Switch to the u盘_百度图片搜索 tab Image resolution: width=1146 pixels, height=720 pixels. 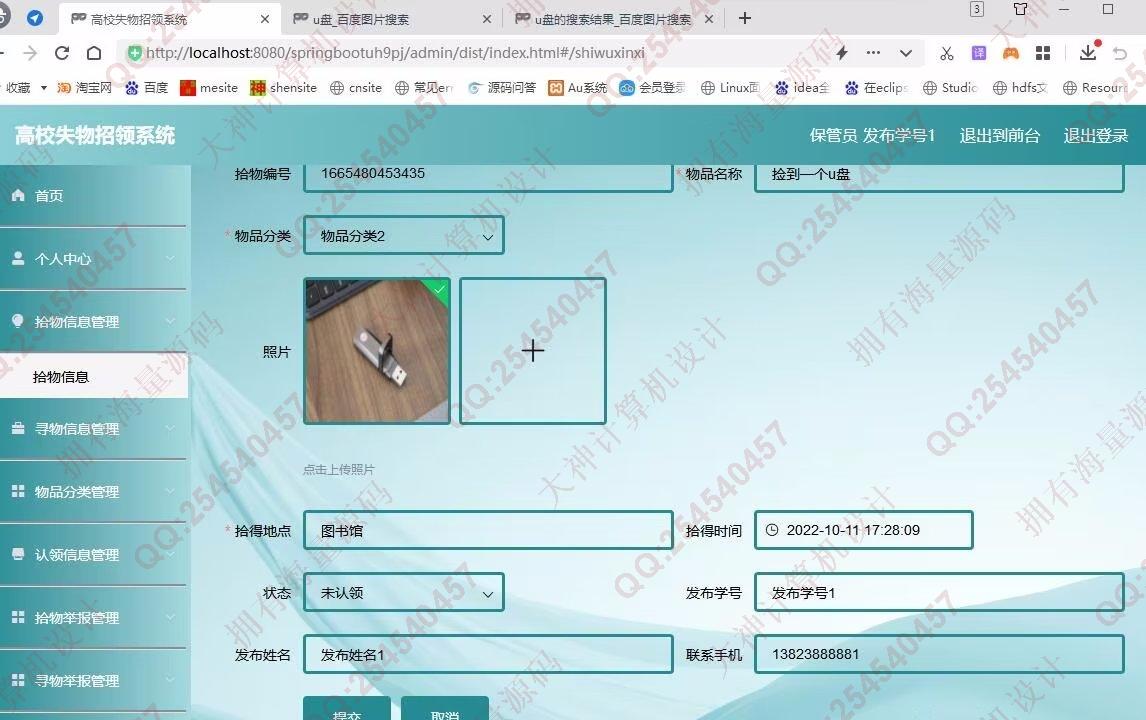(x=391, y=19)
